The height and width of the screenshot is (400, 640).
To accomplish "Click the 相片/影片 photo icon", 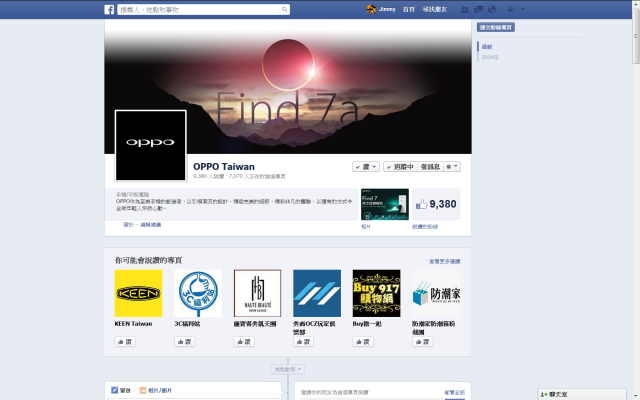I will (143, 390).
